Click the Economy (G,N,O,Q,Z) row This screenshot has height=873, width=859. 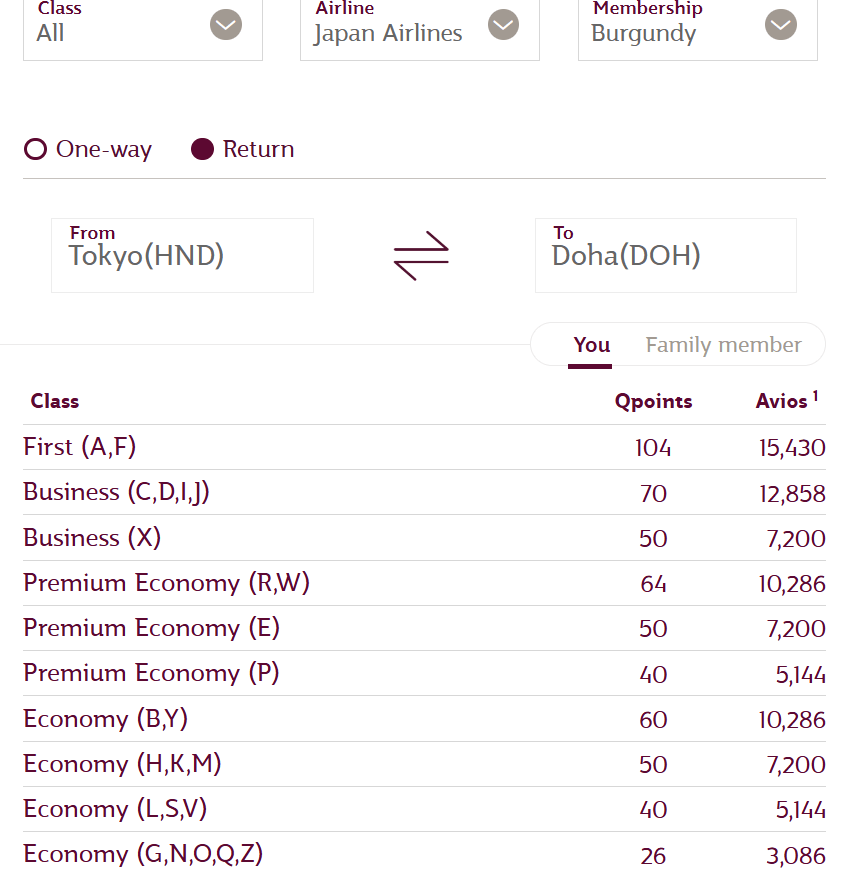point(143,854)
